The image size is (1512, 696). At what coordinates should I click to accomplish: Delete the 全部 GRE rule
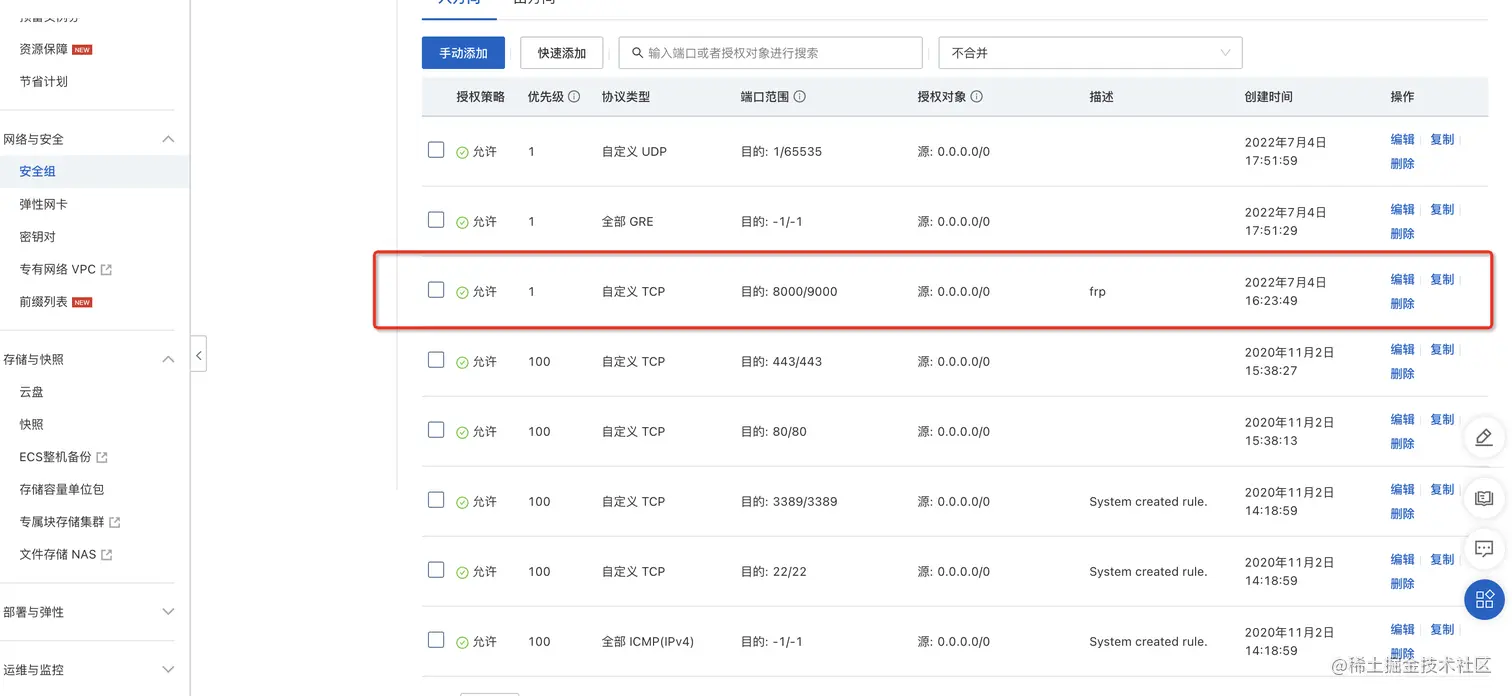1403,234
